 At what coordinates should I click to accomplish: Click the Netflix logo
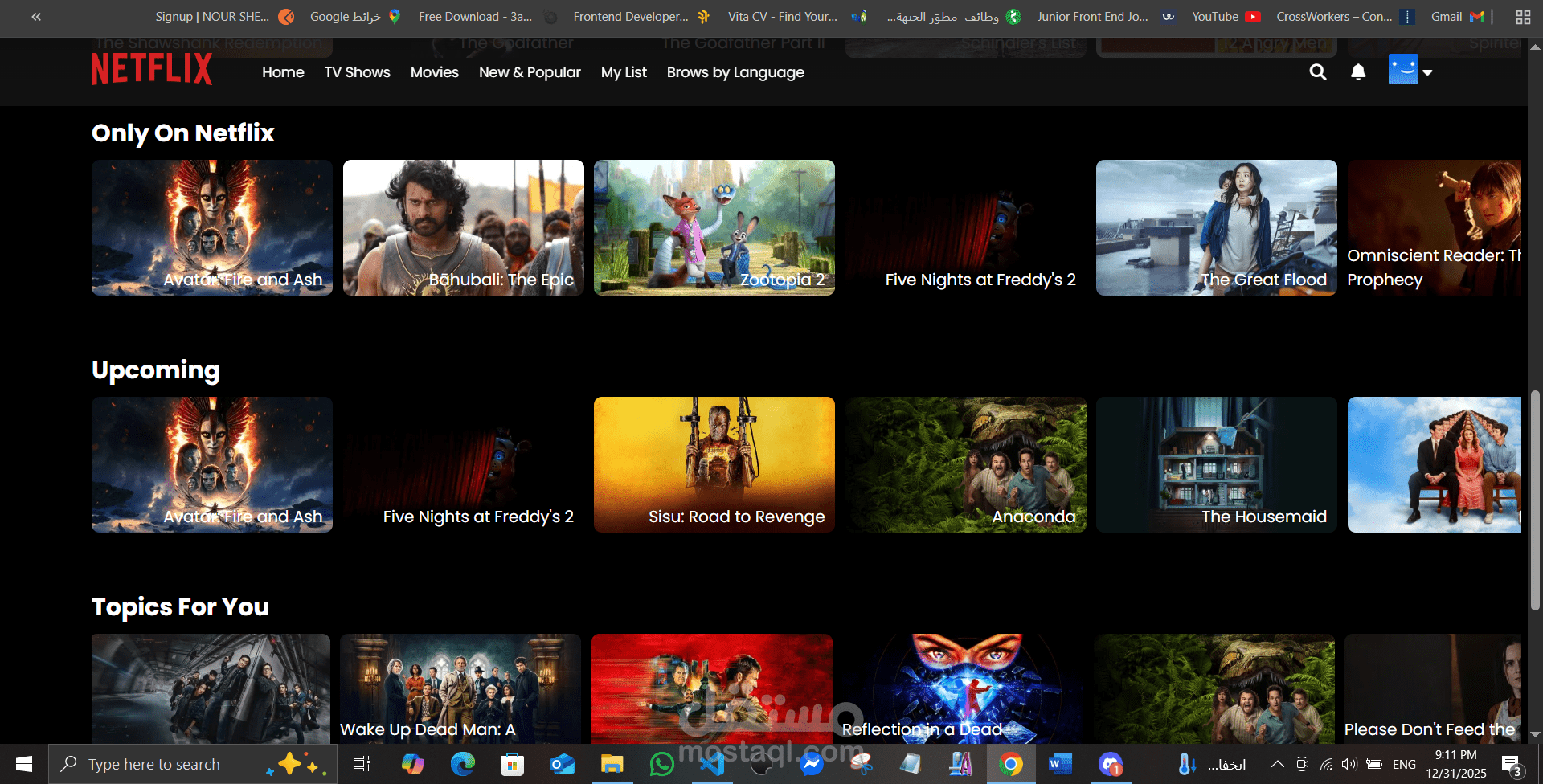(x=152, y=69)
